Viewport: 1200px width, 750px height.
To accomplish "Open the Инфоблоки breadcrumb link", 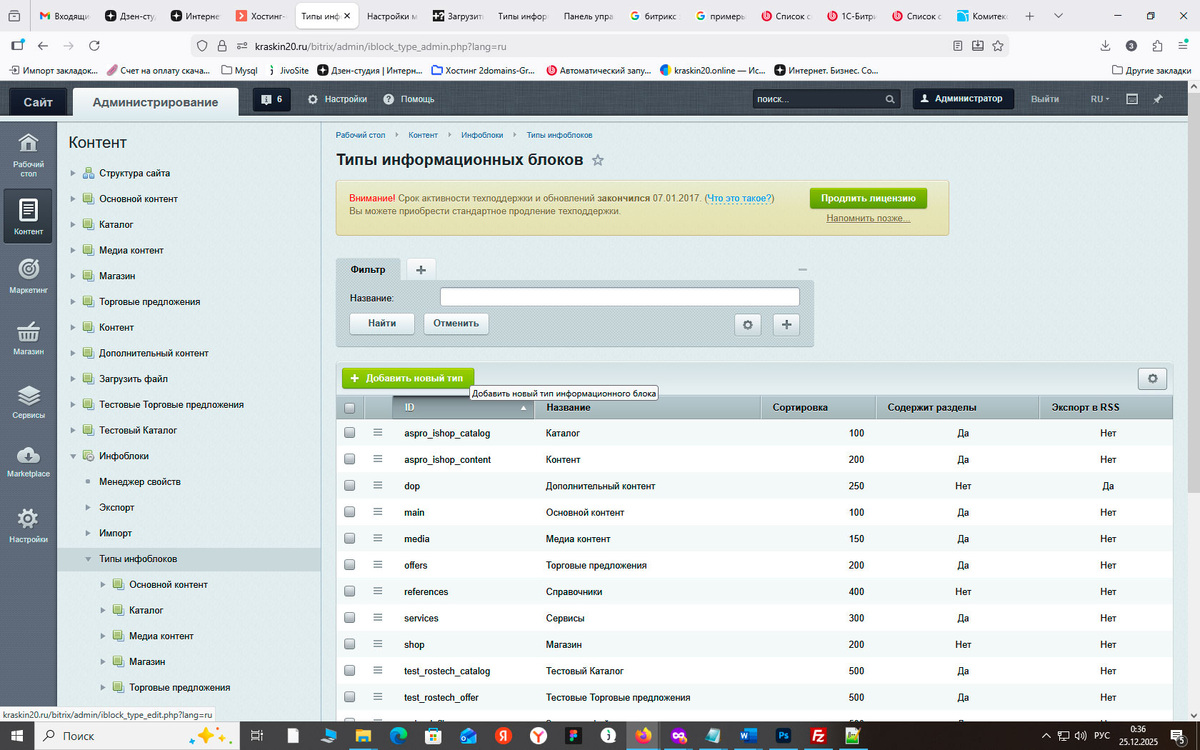I will coord(482,134).
